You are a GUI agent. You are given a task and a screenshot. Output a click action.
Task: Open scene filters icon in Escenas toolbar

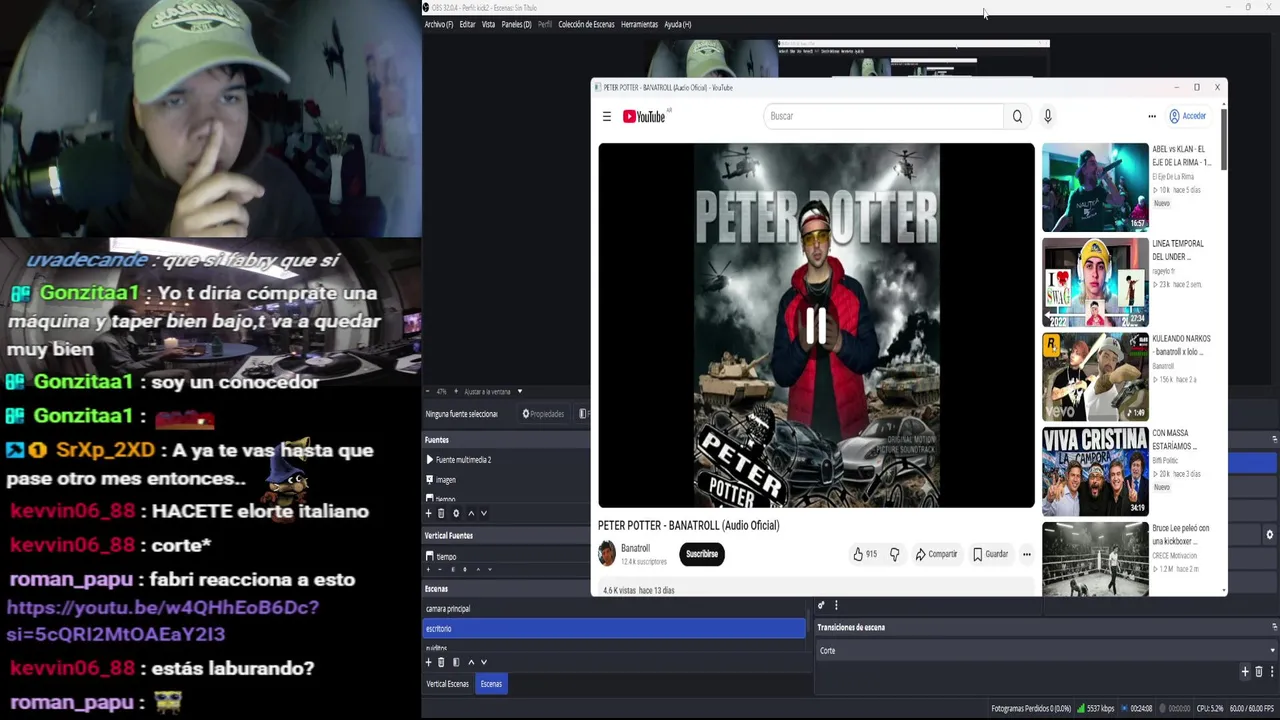(x=456, y=662)
